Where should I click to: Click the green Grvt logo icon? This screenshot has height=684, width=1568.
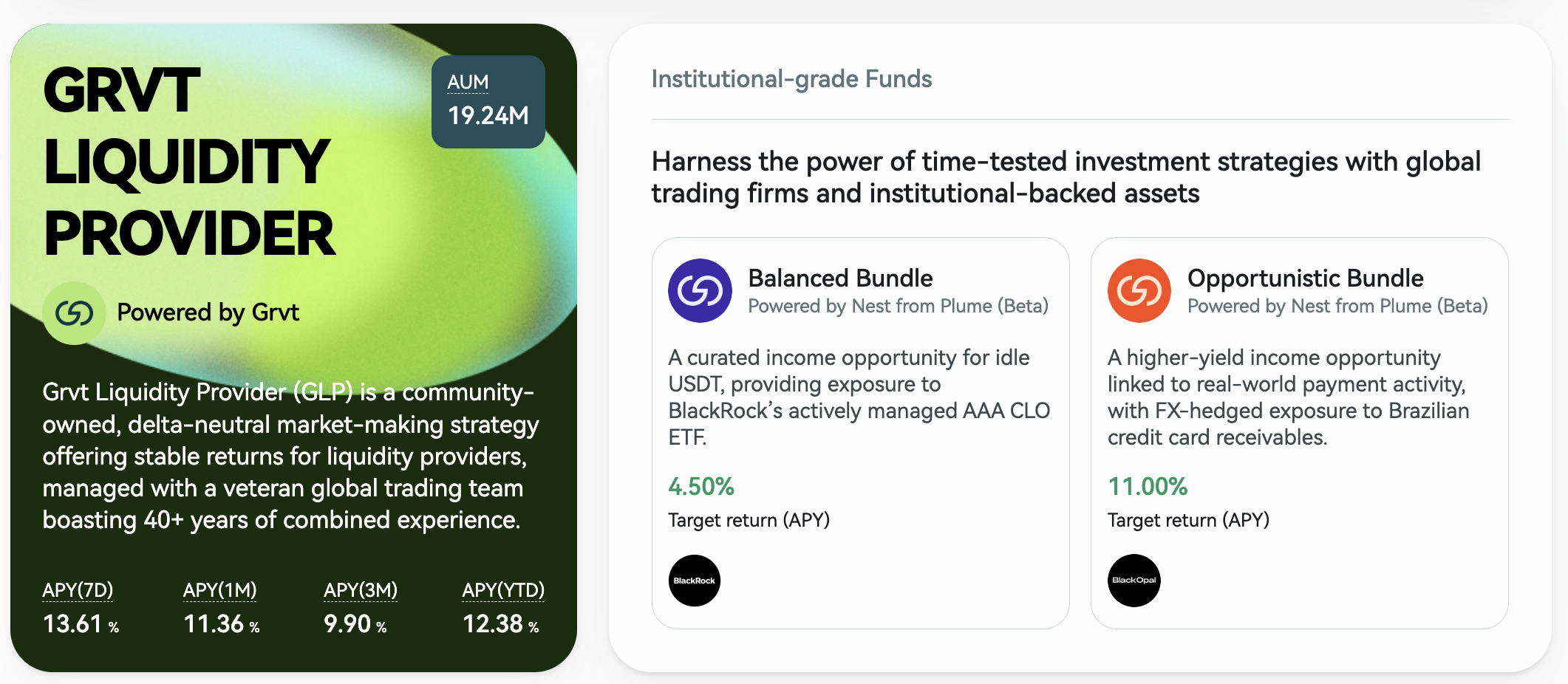point(74,313)
